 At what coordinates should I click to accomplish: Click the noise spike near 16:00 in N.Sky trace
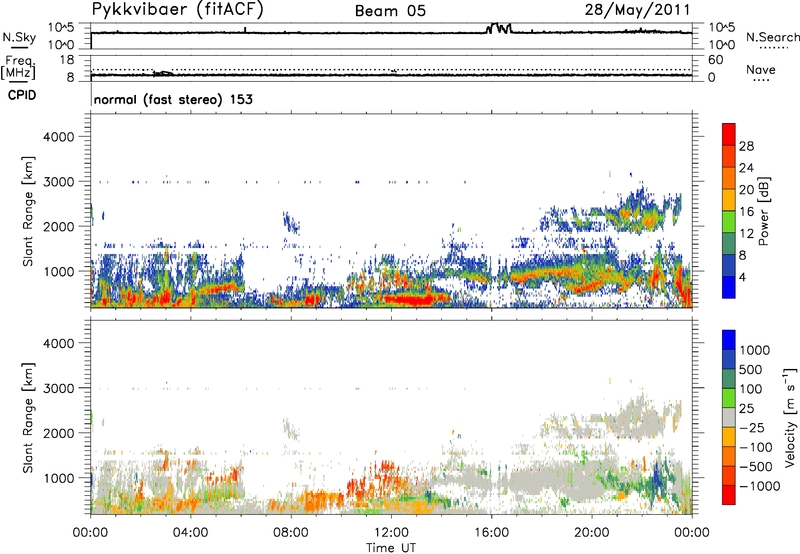pos(498,28)
